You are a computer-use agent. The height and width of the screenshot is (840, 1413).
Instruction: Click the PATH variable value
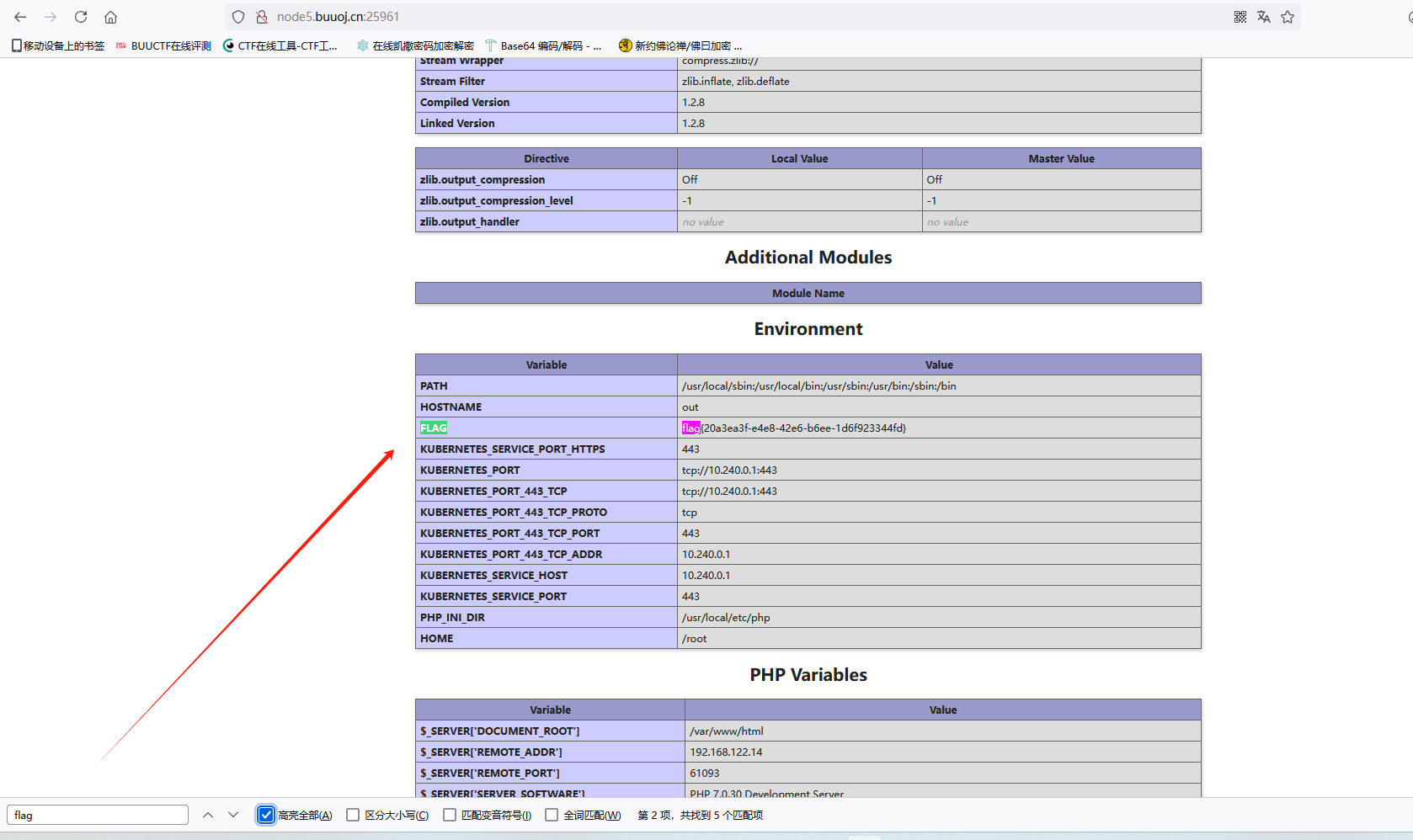tap(819, 385)
